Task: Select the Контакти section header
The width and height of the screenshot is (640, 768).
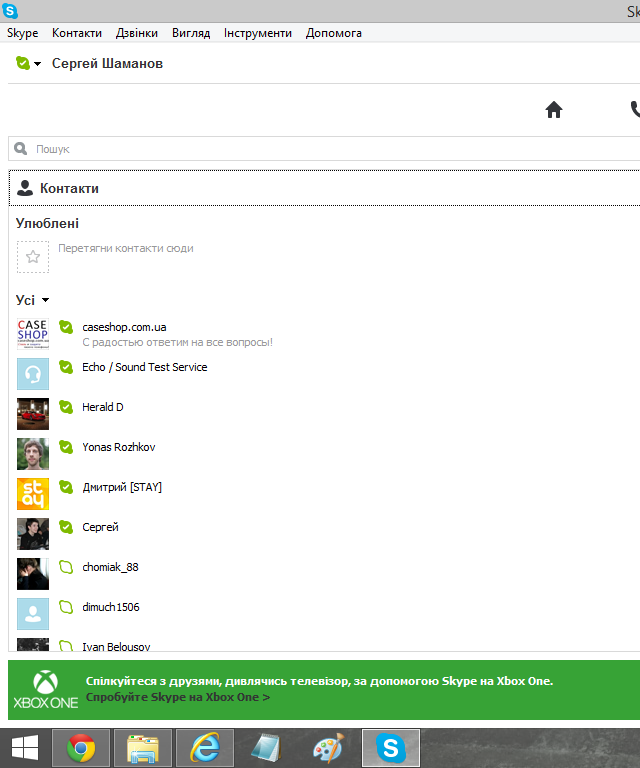Action: pos(69,188)
